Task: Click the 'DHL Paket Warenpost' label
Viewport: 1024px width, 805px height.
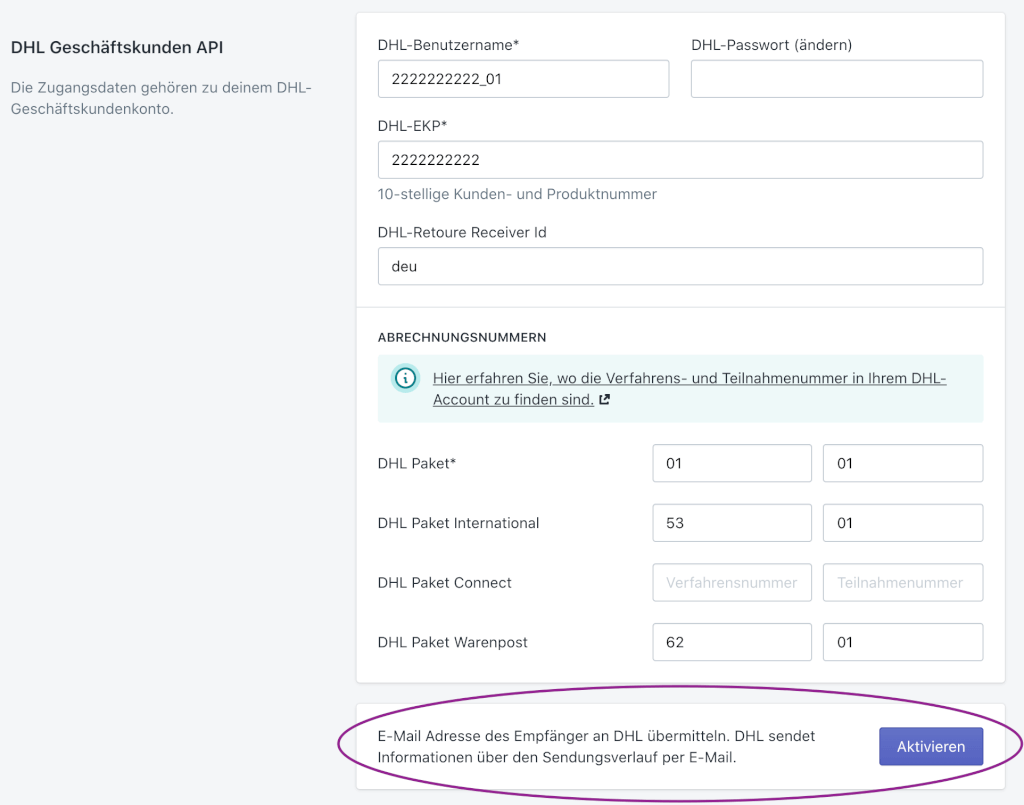Action: point(453,642)
